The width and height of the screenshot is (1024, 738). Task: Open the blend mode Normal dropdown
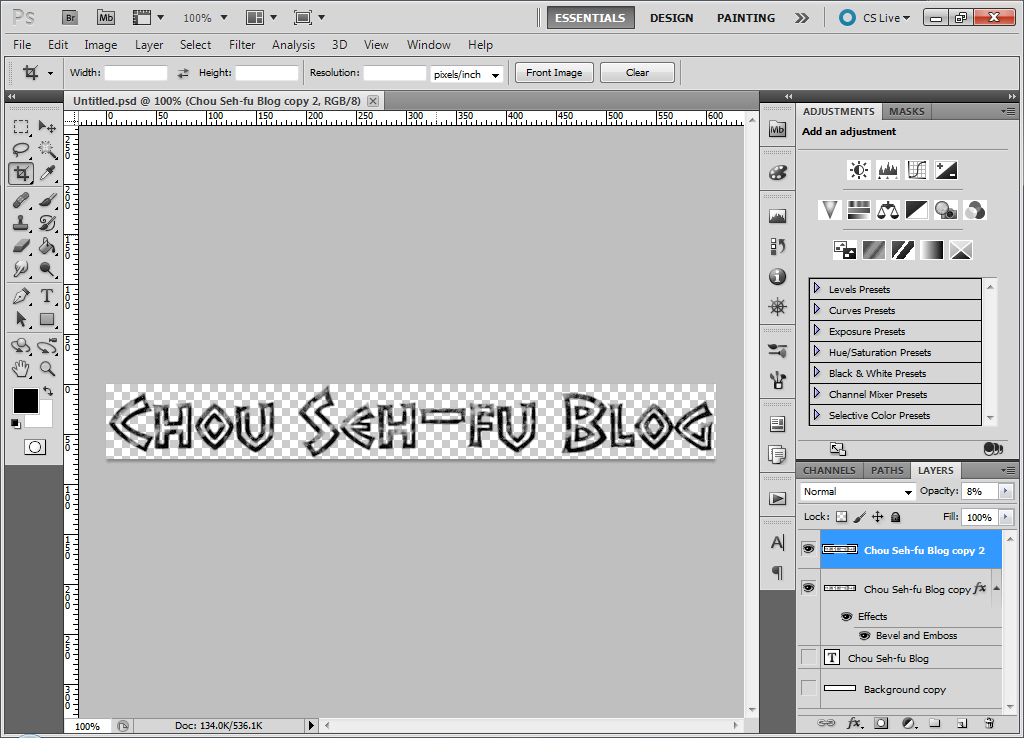[857, 492]
